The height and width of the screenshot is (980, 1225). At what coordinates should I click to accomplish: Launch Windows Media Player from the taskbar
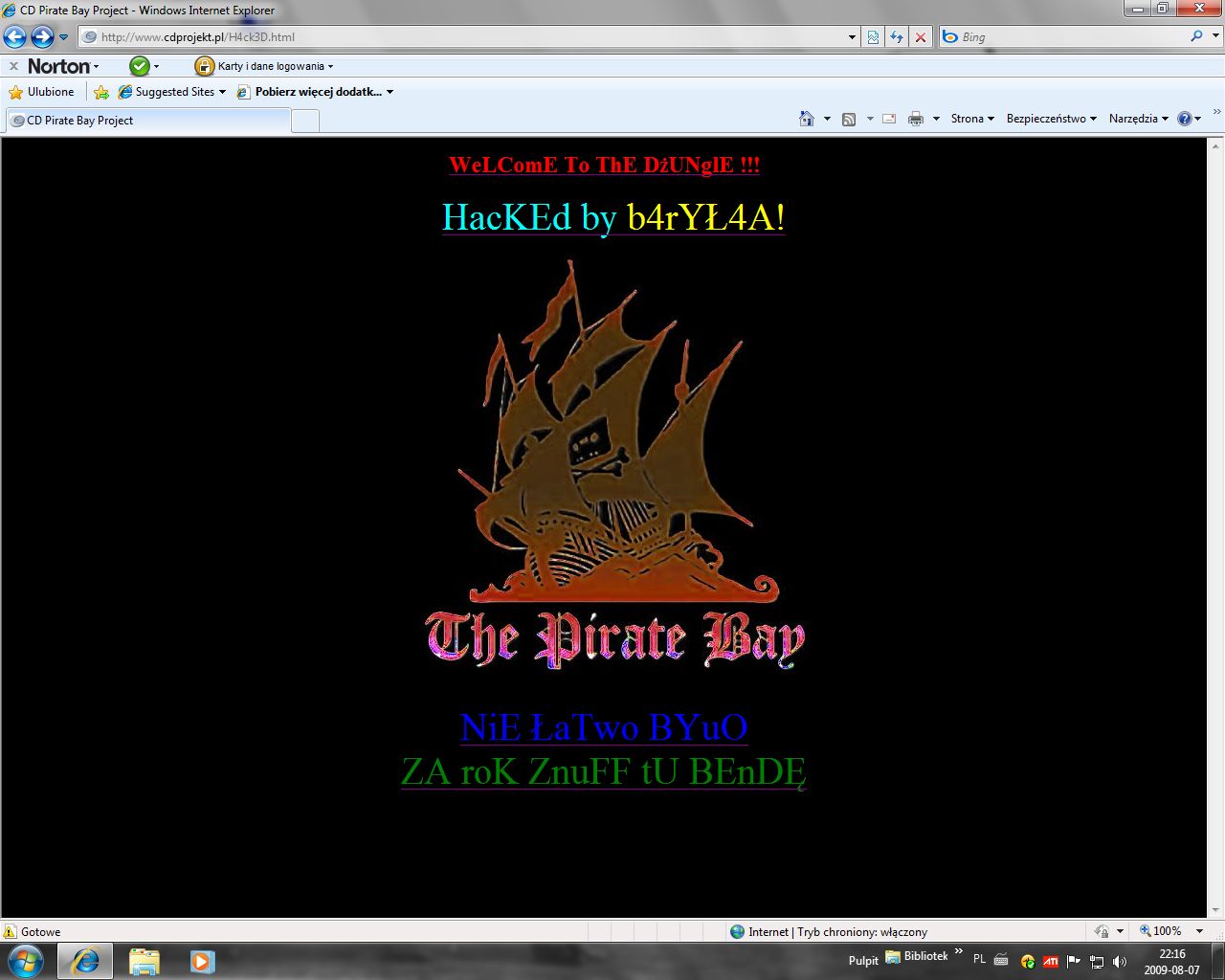coord(202,961)
